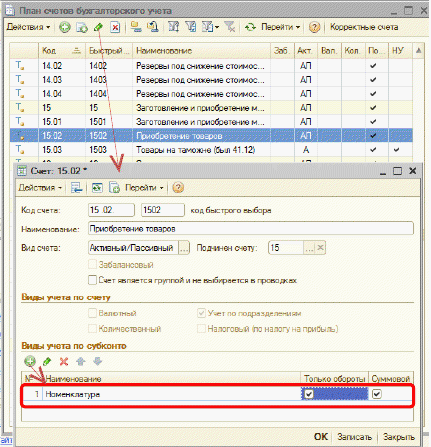Image resolution: width=431 pixels, height=447 pixels.
Task: Open the Вид счета selection ellipsis button
Action: click(184, 248)
